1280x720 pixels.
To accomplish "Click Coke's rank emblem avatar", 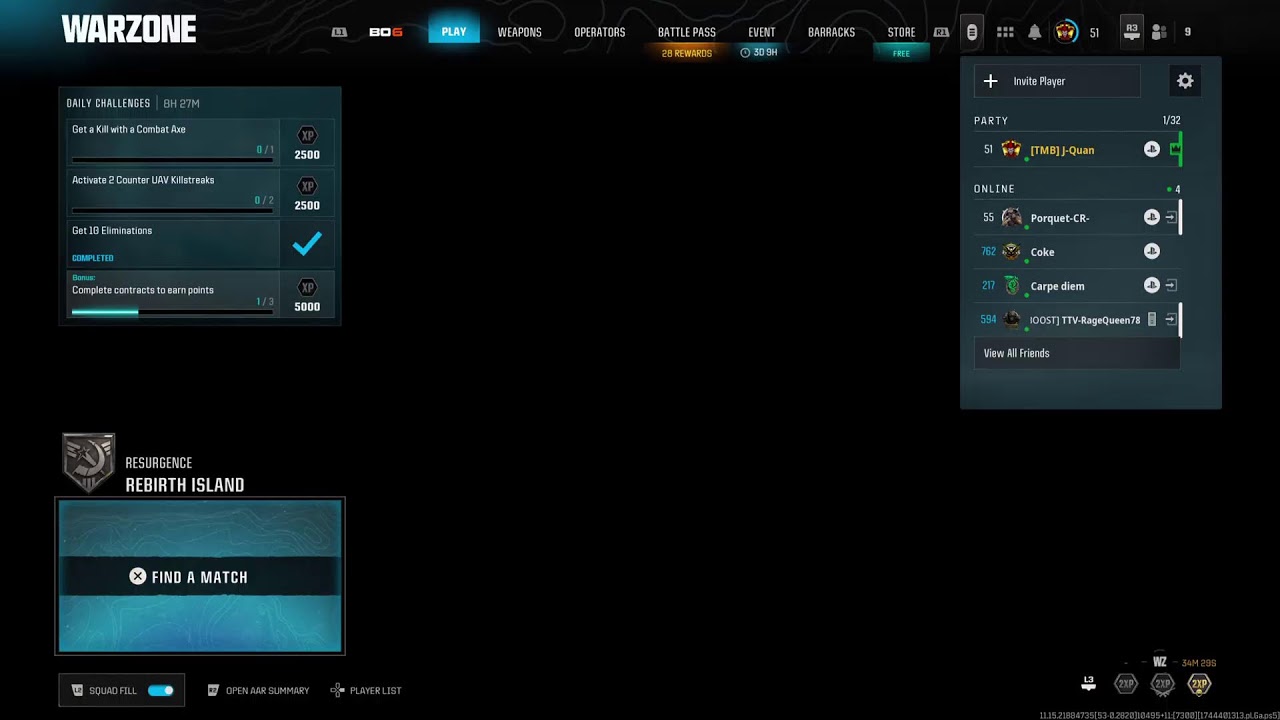I will pos(1011,252).
